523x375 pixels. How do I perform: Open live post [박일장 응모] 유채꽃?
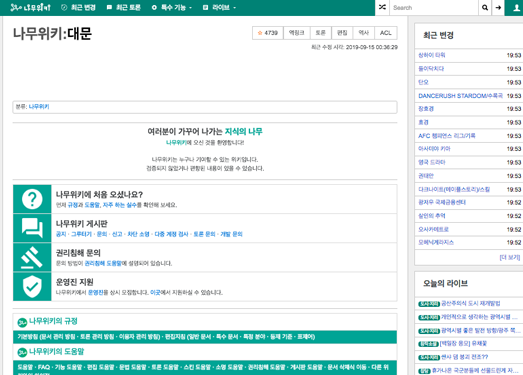(463, 344)
